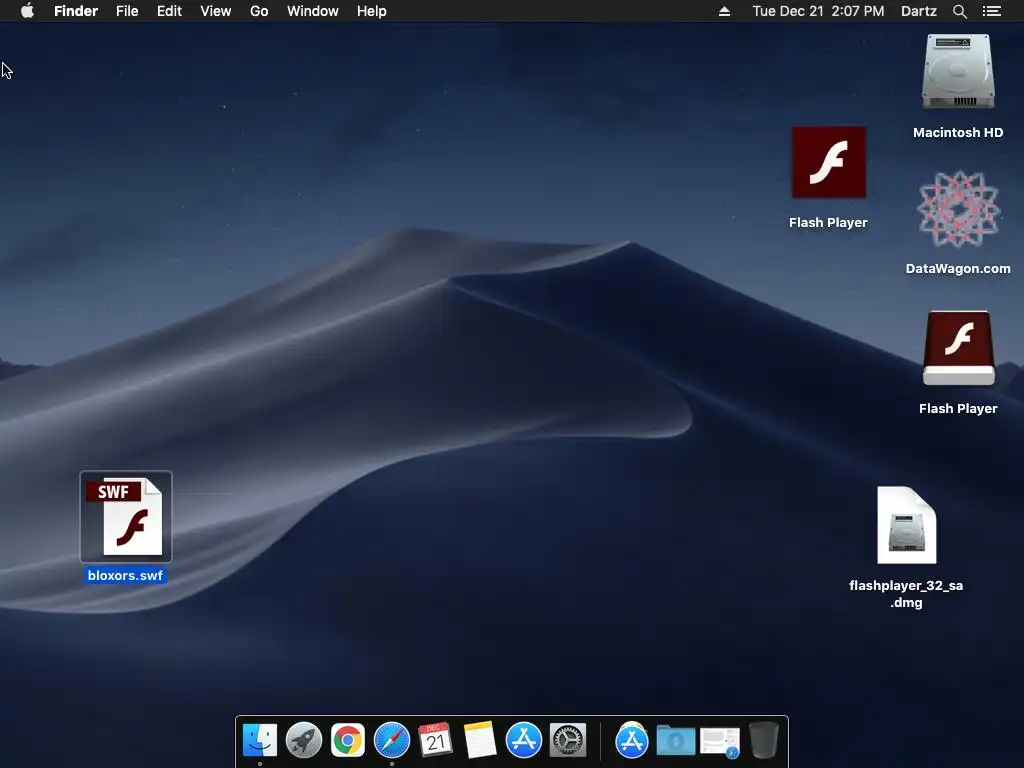Open Launchpad rocket icon in Dock
Screen dimensions: 1024x768
pyautogui.click(x=304, y=741)
